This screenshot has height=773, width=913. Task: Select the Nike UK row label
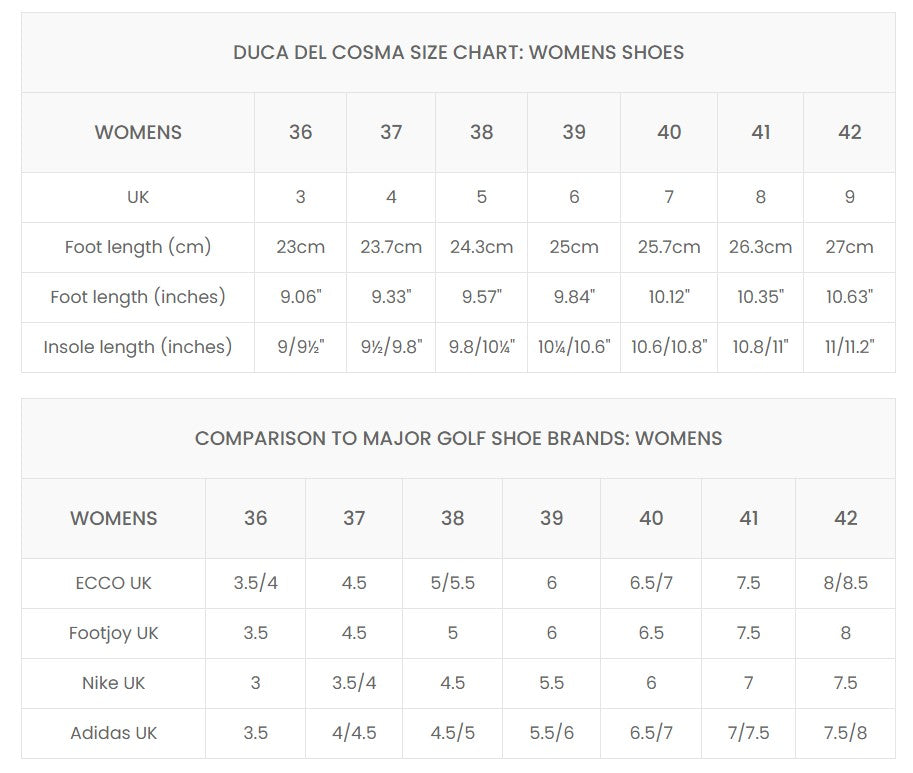pyautogui.click(x=114, y=683)
